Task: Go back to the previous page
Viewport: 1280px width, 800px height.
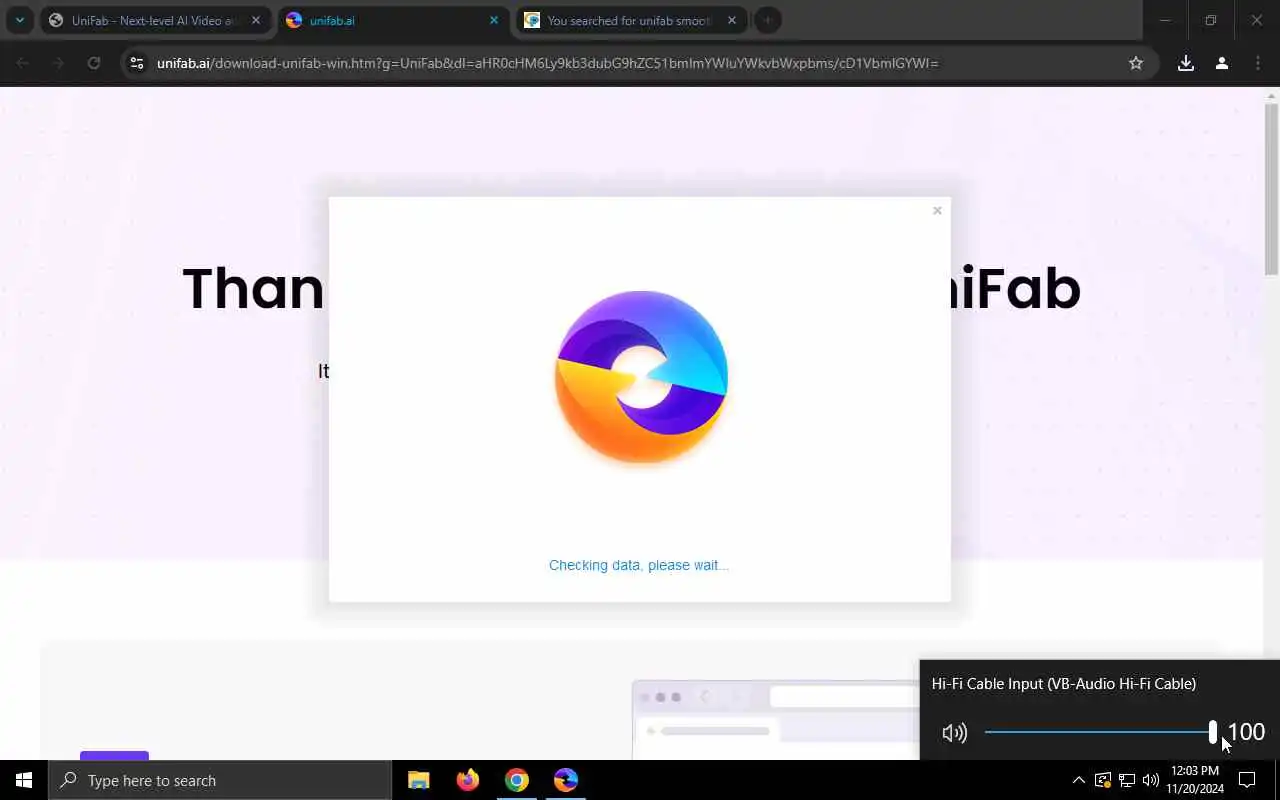Action: (x=23, y=63)
